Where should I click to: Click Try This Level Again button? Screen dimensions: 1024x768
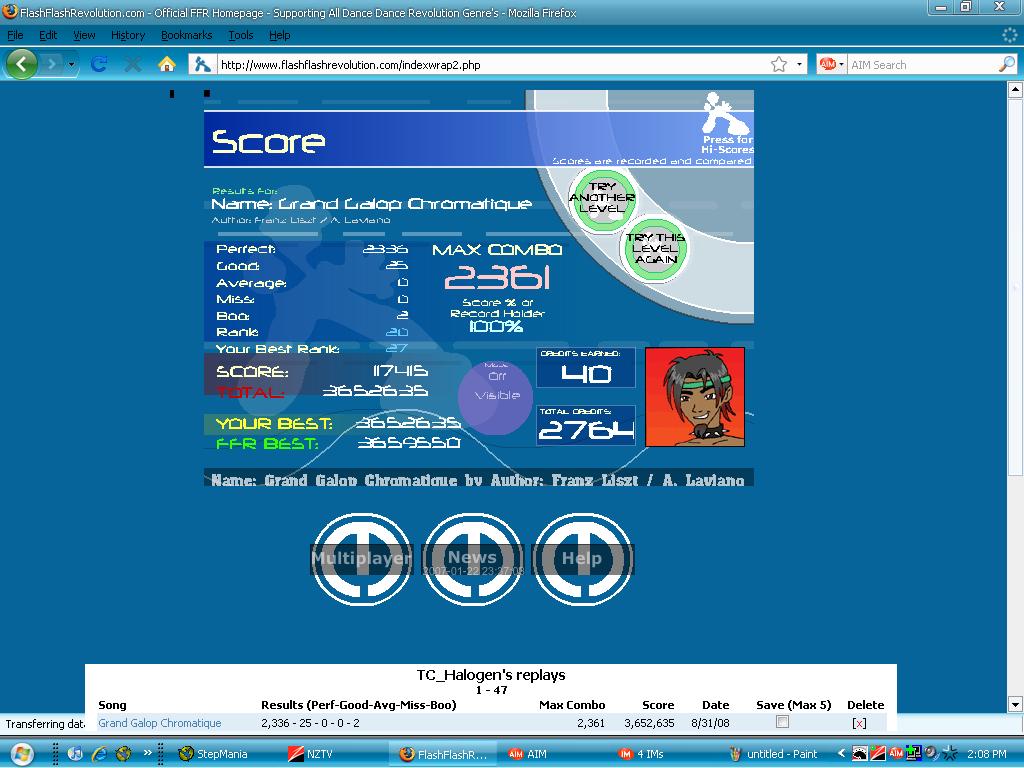tap(655, 249)
